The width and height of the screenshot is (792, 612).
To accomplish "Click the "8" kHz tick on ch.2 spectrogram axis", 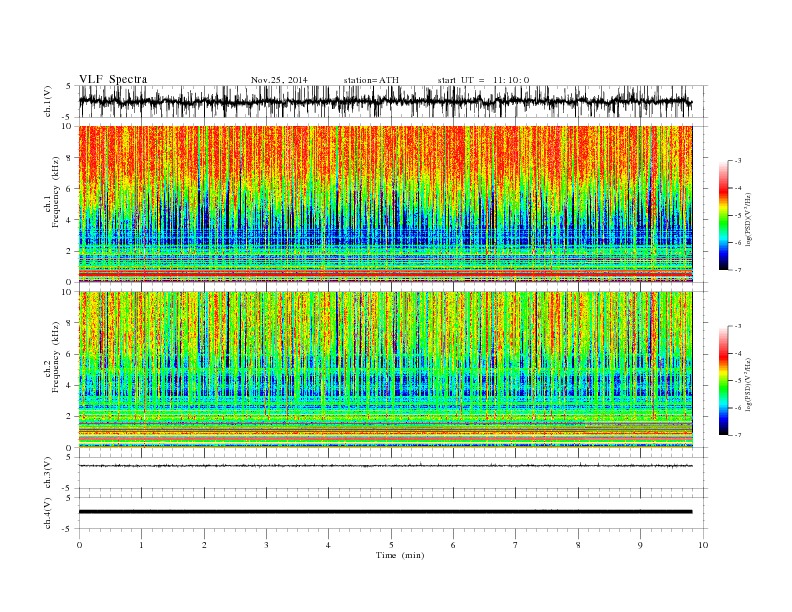I will [69, 323].
